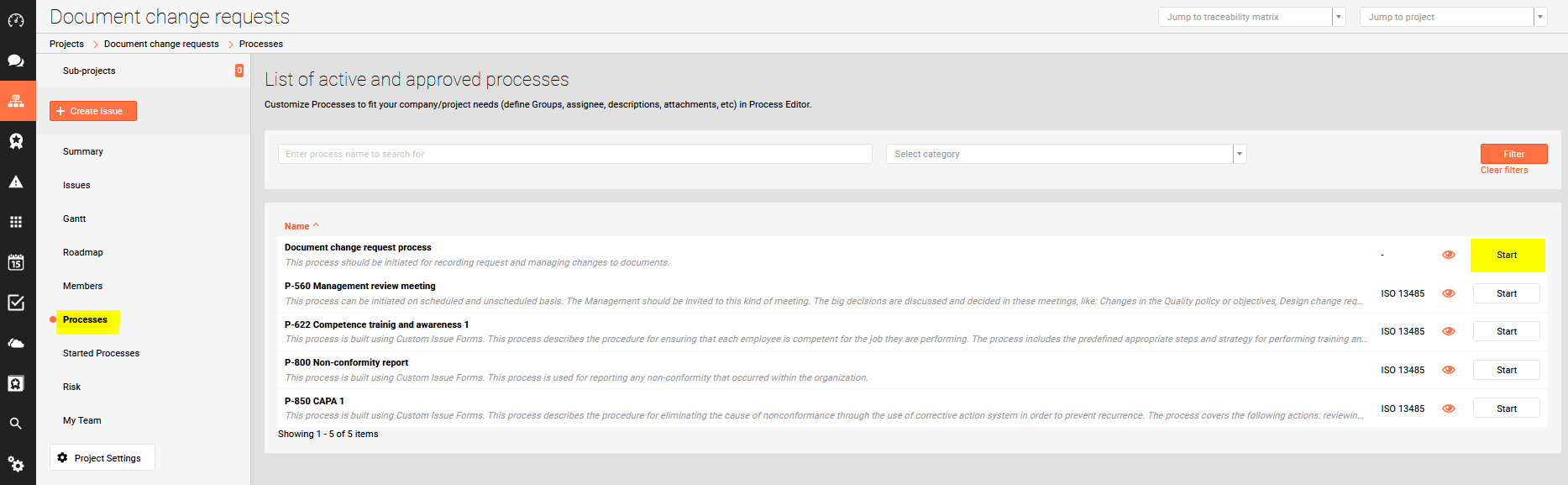This screenshot has height=485, width=1568.
Task: Open the chat messages icon
Action: [16, 61]
